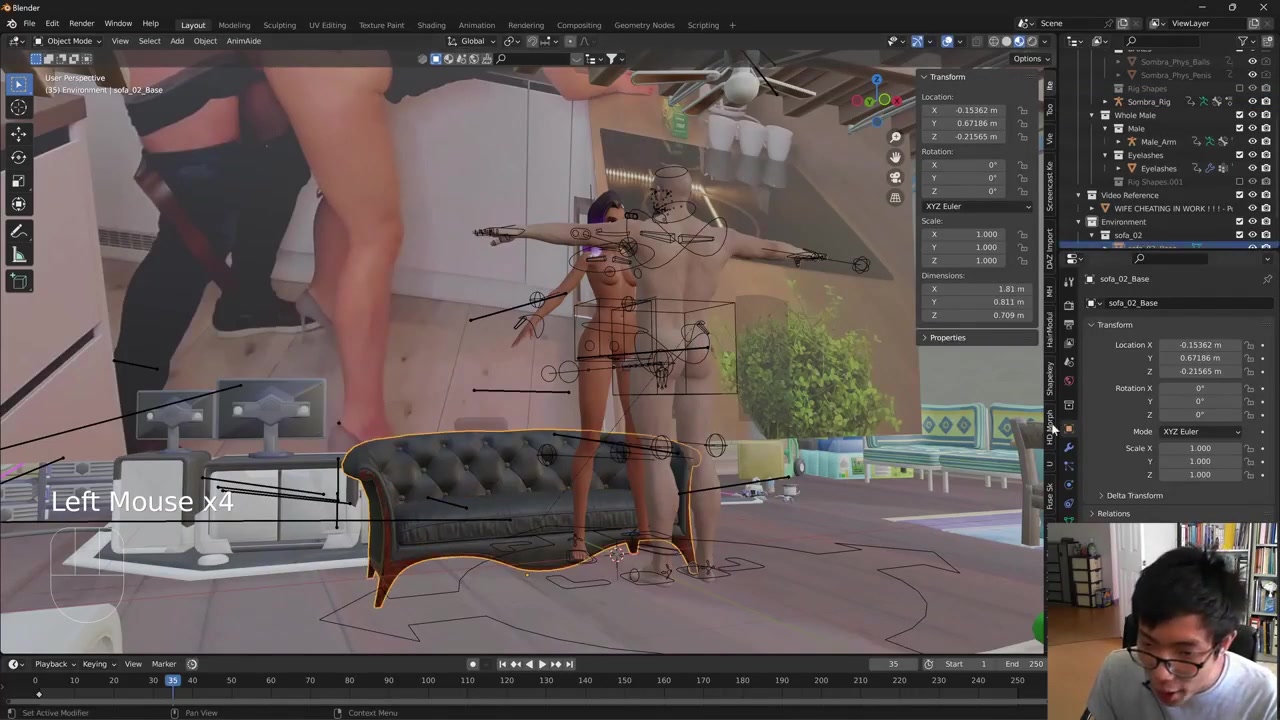Screen dimensions: 1280x720
Task: Select the 3D Cursor tool
Action: 18,108
